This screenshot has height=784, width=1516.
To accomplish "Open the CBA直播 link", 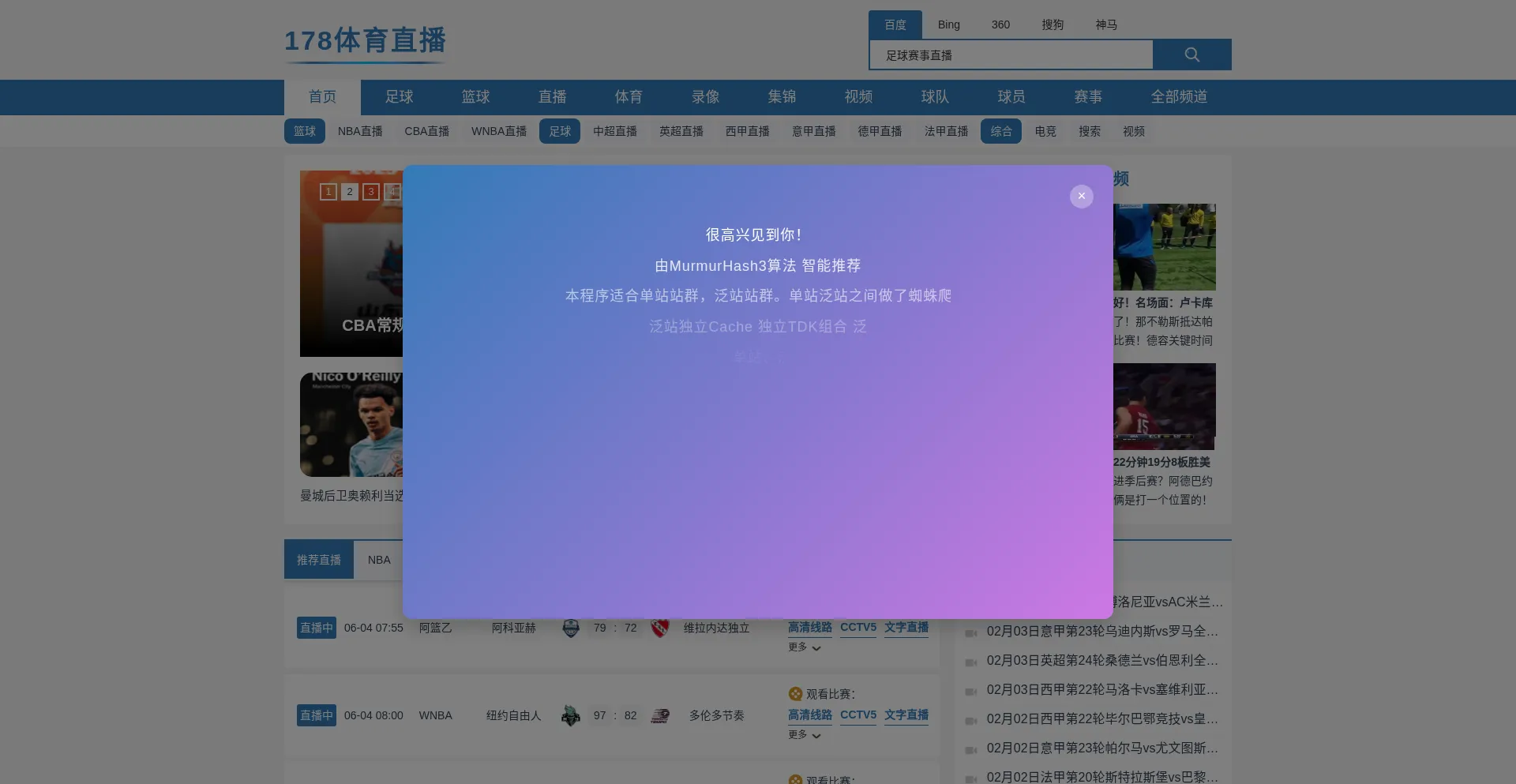I will tap(426, 131).
